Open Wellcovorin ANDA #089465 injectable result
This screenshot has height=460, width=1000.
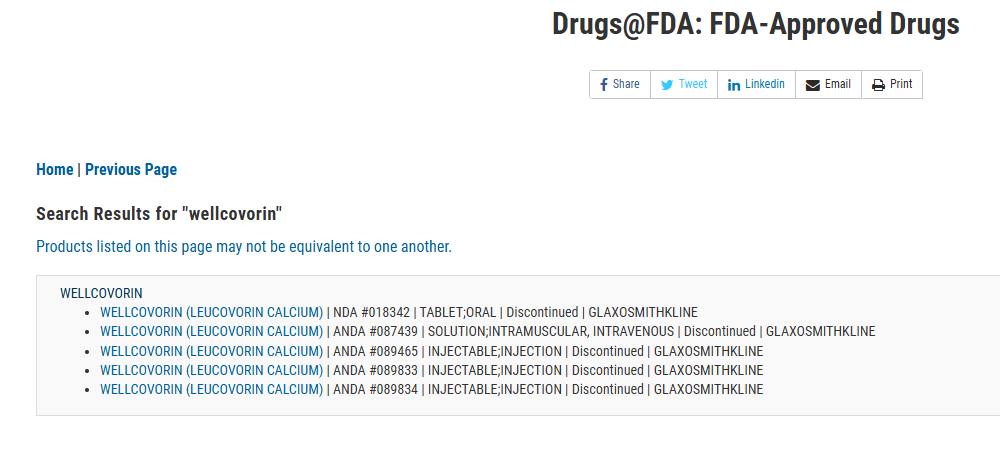pyautogui.click(x=212, y=351)
